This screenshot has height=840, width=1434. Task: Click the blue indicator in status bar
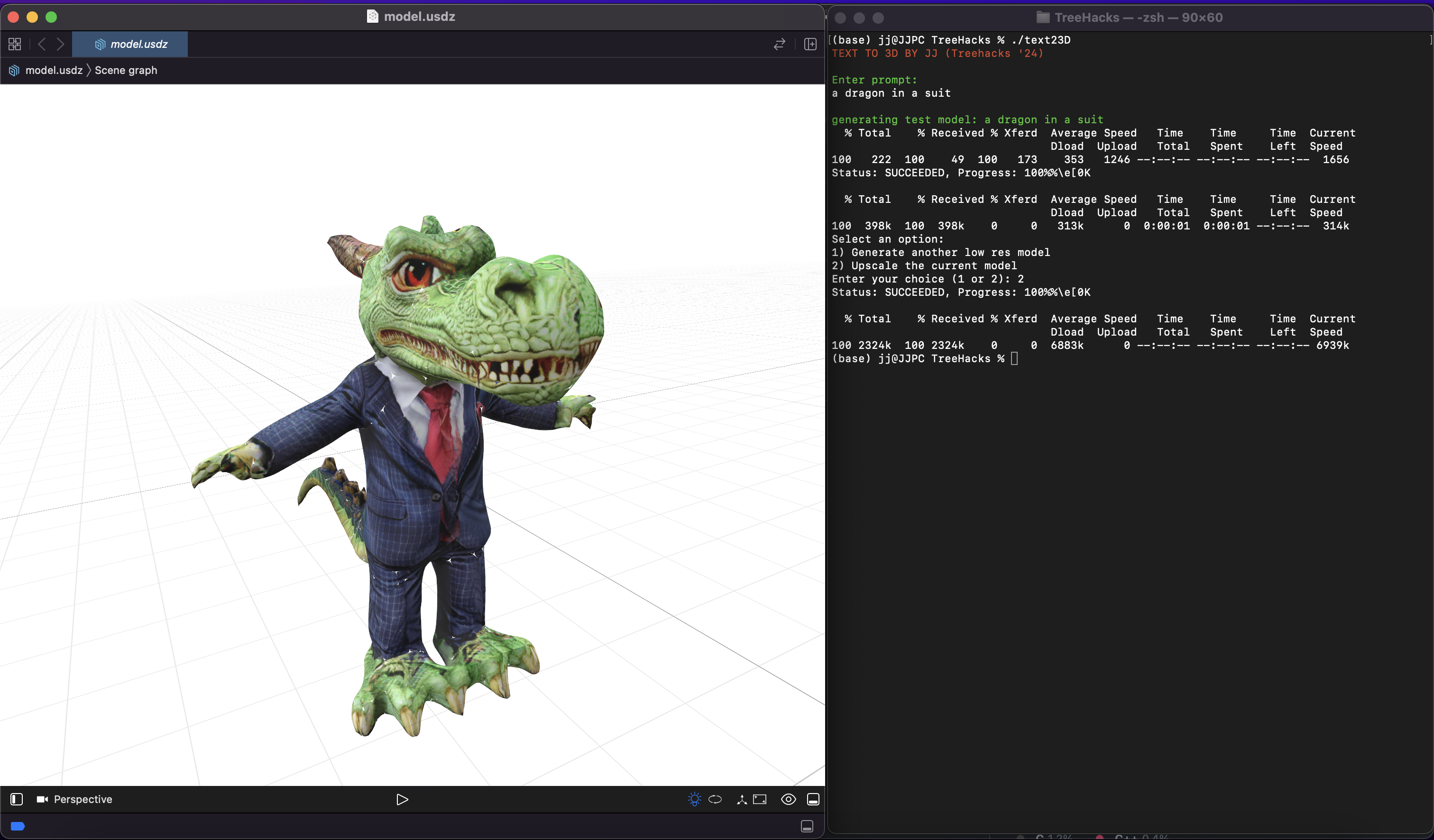(18, 826)
